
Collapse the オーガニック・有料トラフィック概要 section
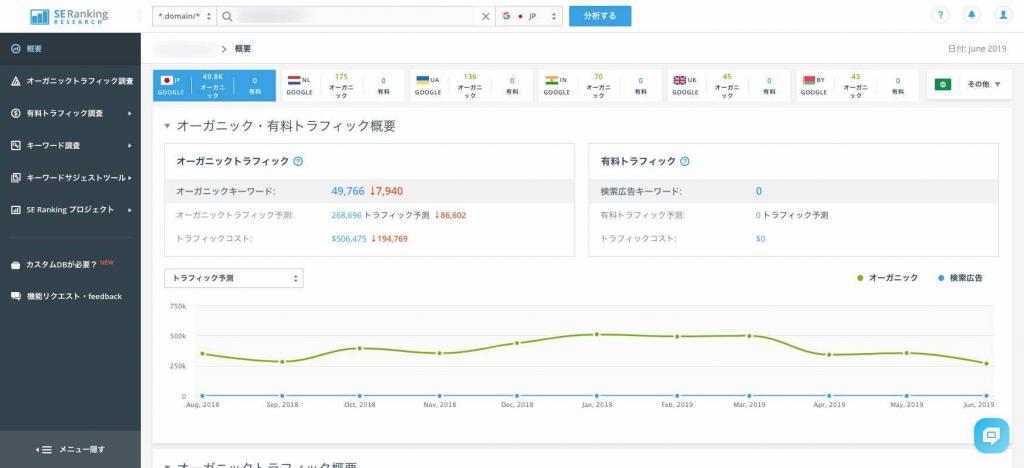(x=167, y=126)
